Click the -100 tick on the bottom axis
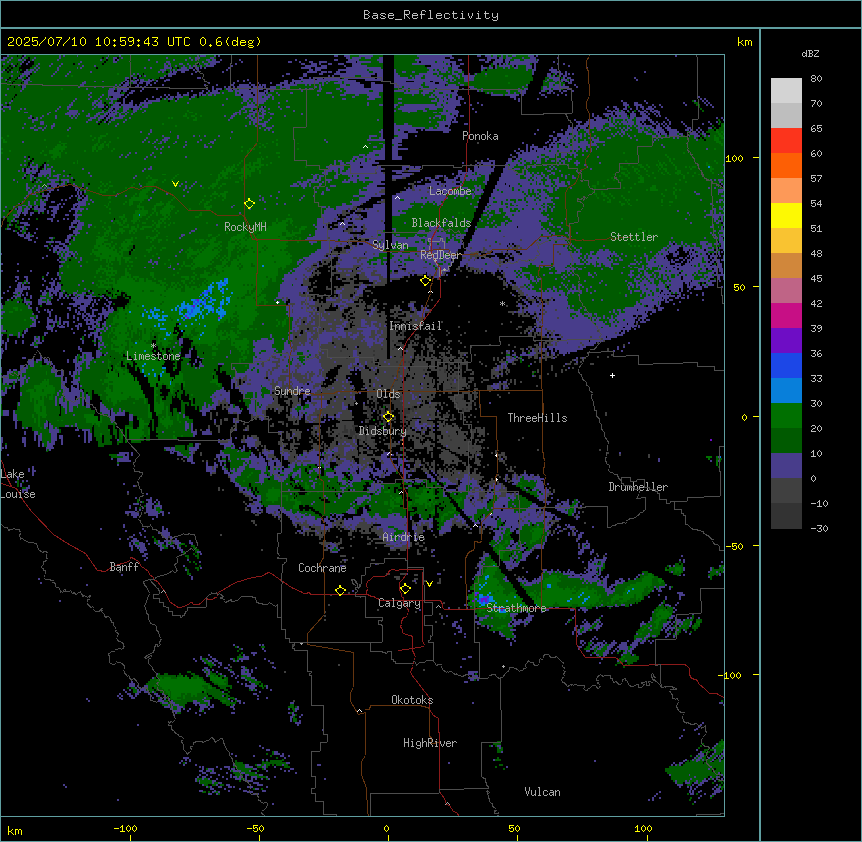The height and width of the screenshot is (842, 862). 125,828
